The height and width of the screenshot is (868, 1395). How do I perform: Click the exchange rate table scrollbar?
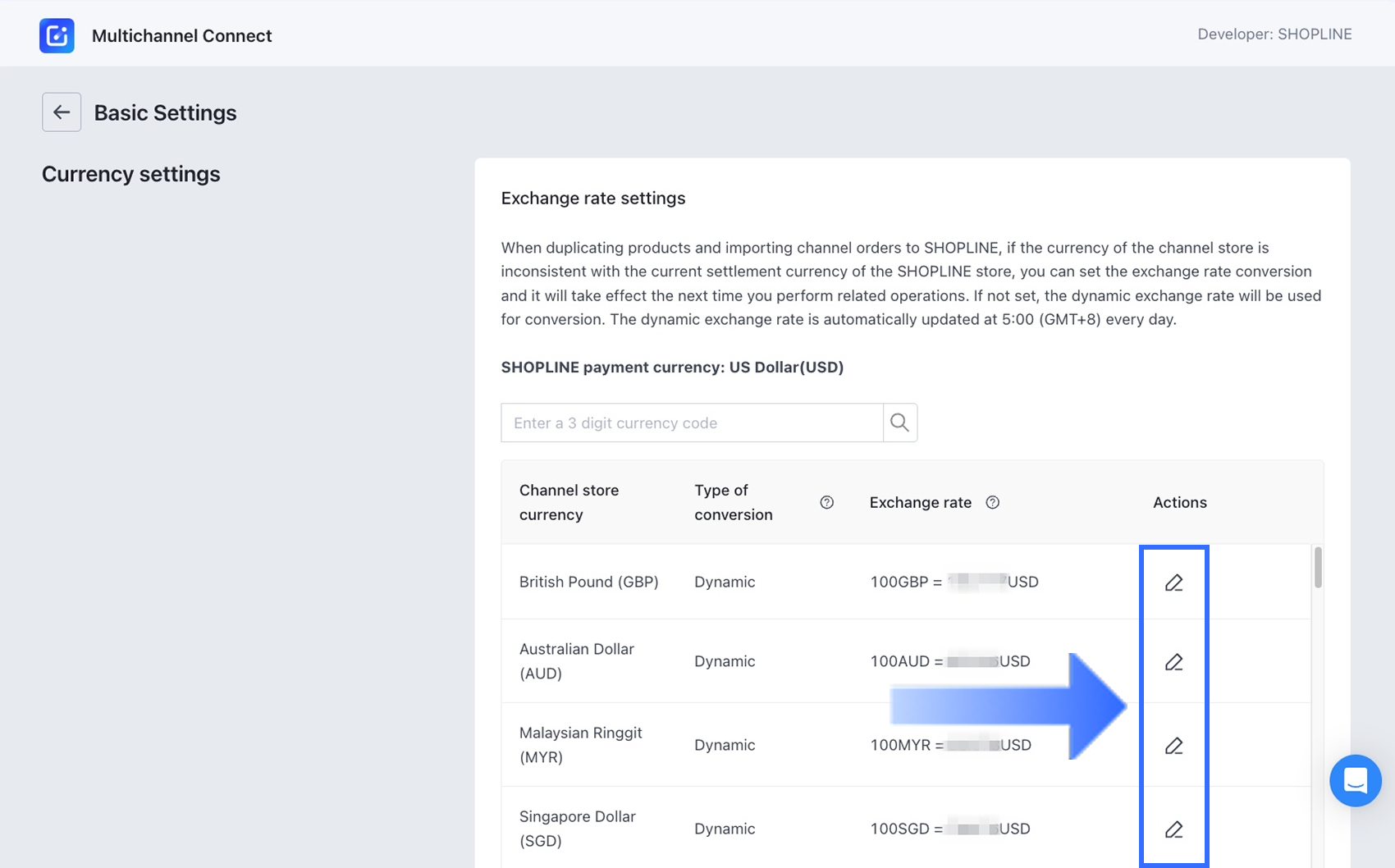coord(1318,568)
